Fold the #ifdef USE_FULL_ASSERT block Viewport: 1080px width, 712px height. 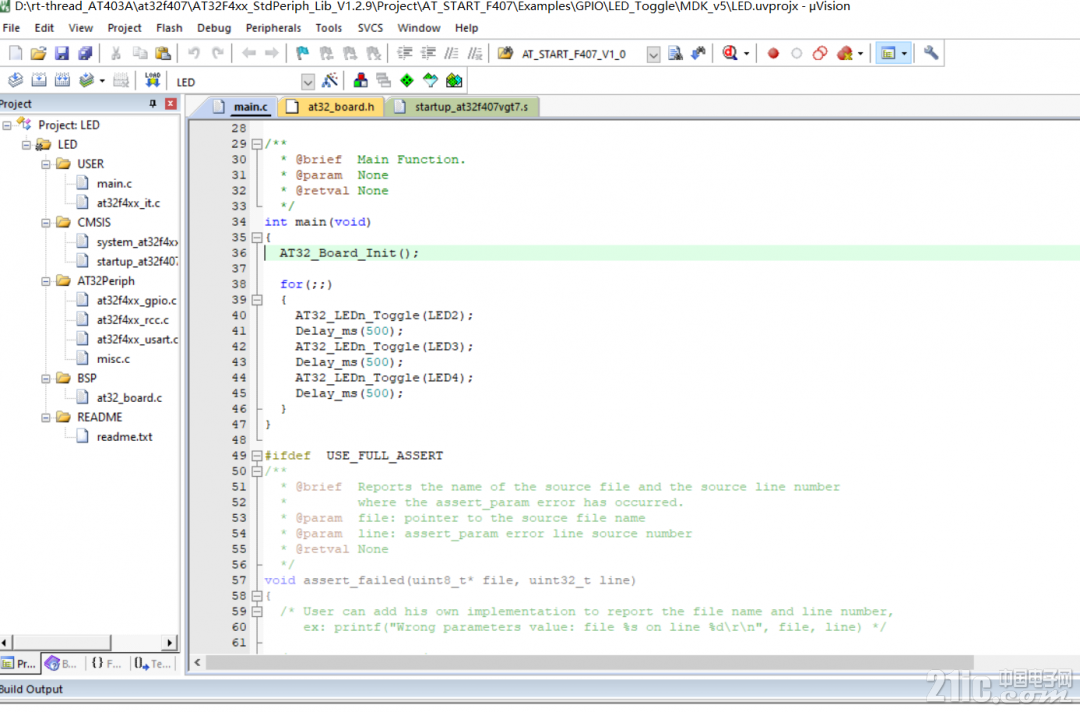257,456
